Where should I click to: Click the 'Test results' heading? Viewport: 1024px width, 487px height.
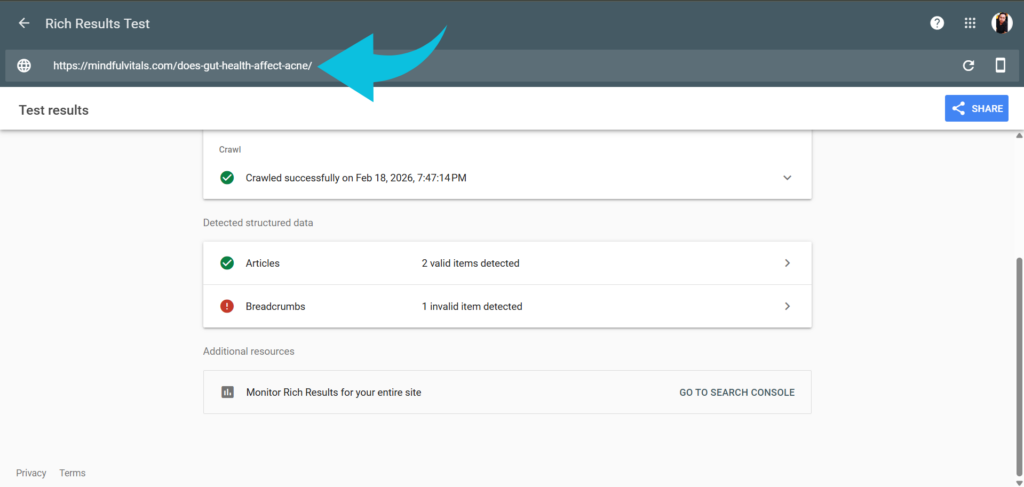tap(54, 110)
